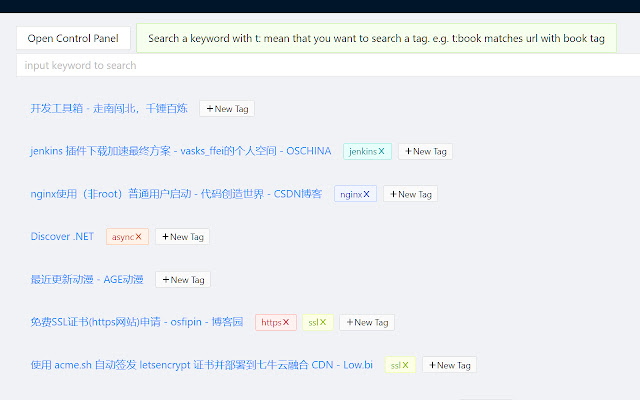Open the Discover .NET bookmark
The image size is (640, 400).
click(x=62, y=237)
